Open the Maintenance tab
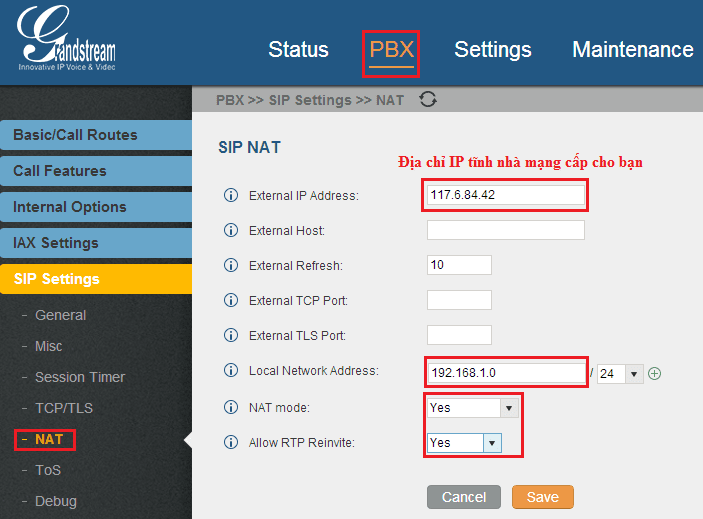This screenshot has height=519, width=703. 633,49
